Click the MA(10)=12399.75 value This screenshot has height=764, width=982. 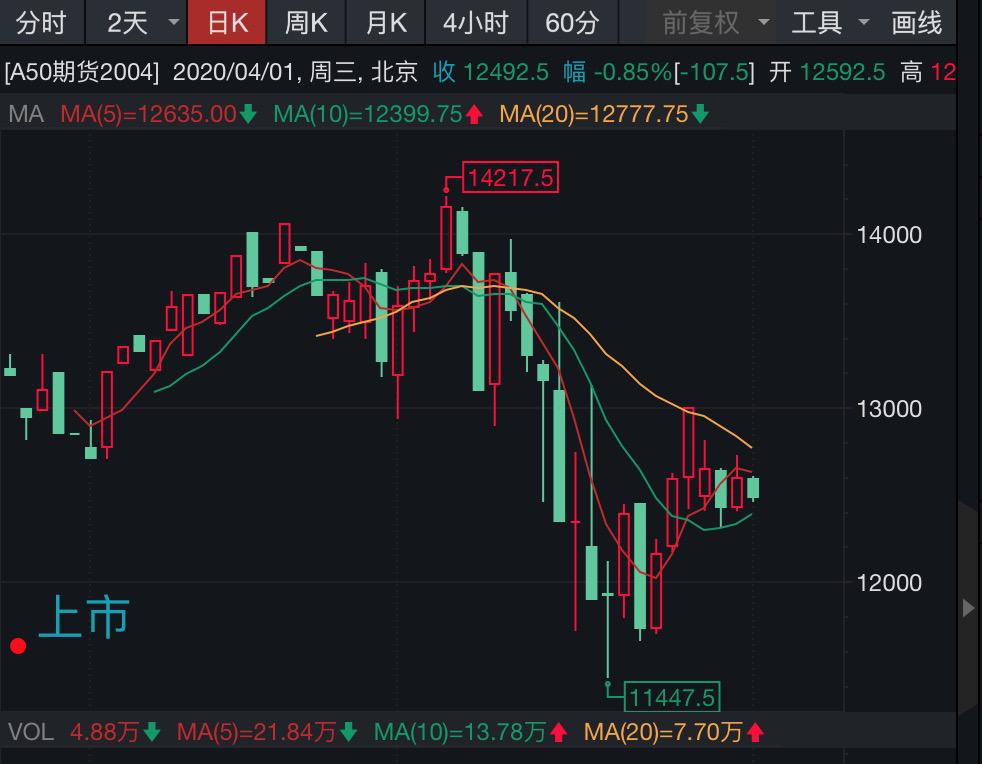pos(368,114)
